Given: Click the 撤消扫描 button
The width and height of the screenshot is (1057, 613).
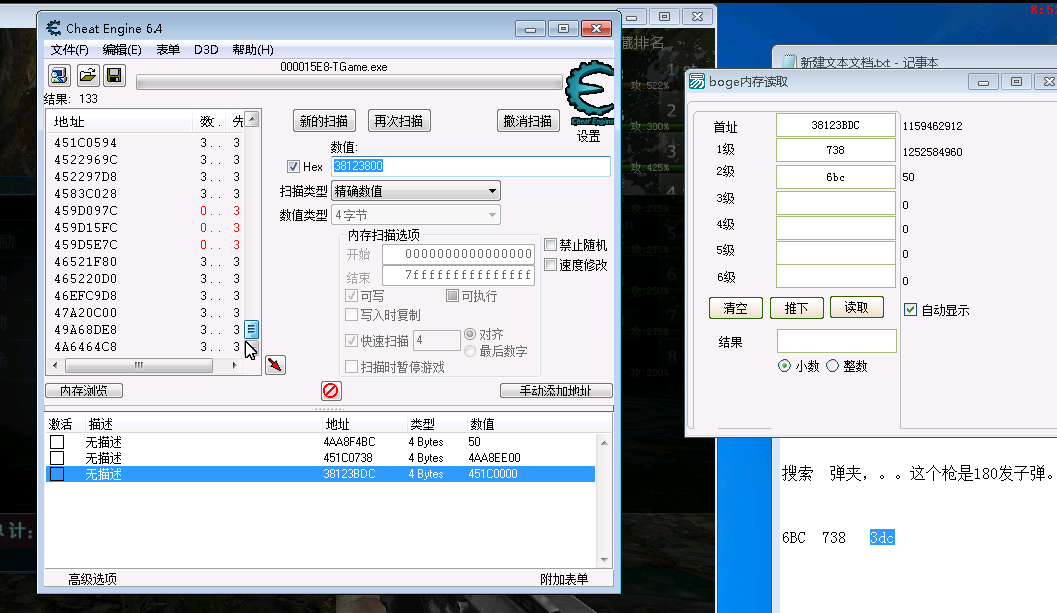Looking at the screenshot, I should pyautogui.click(x=528, y=121).
